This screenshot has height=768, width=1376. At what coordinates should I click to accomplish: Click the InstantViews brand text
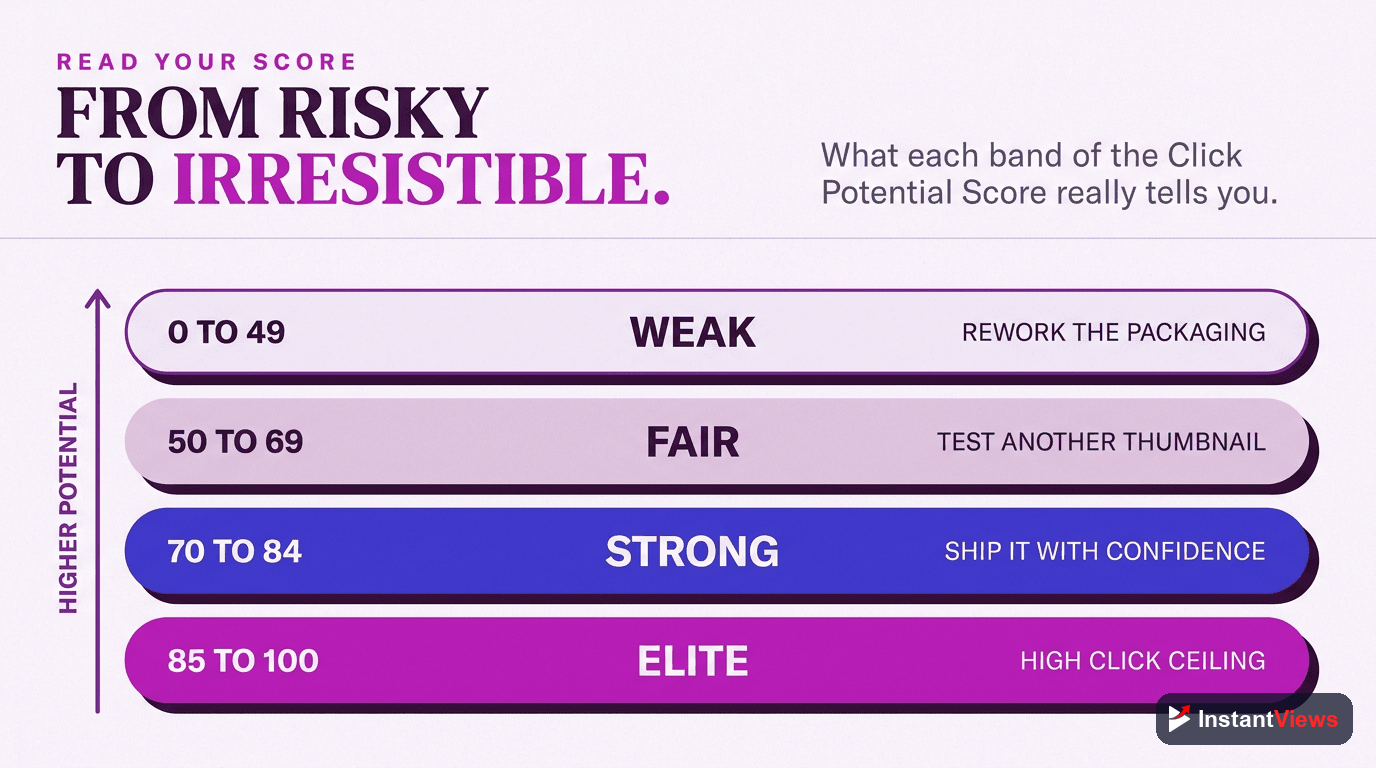tap(1267, 719)
